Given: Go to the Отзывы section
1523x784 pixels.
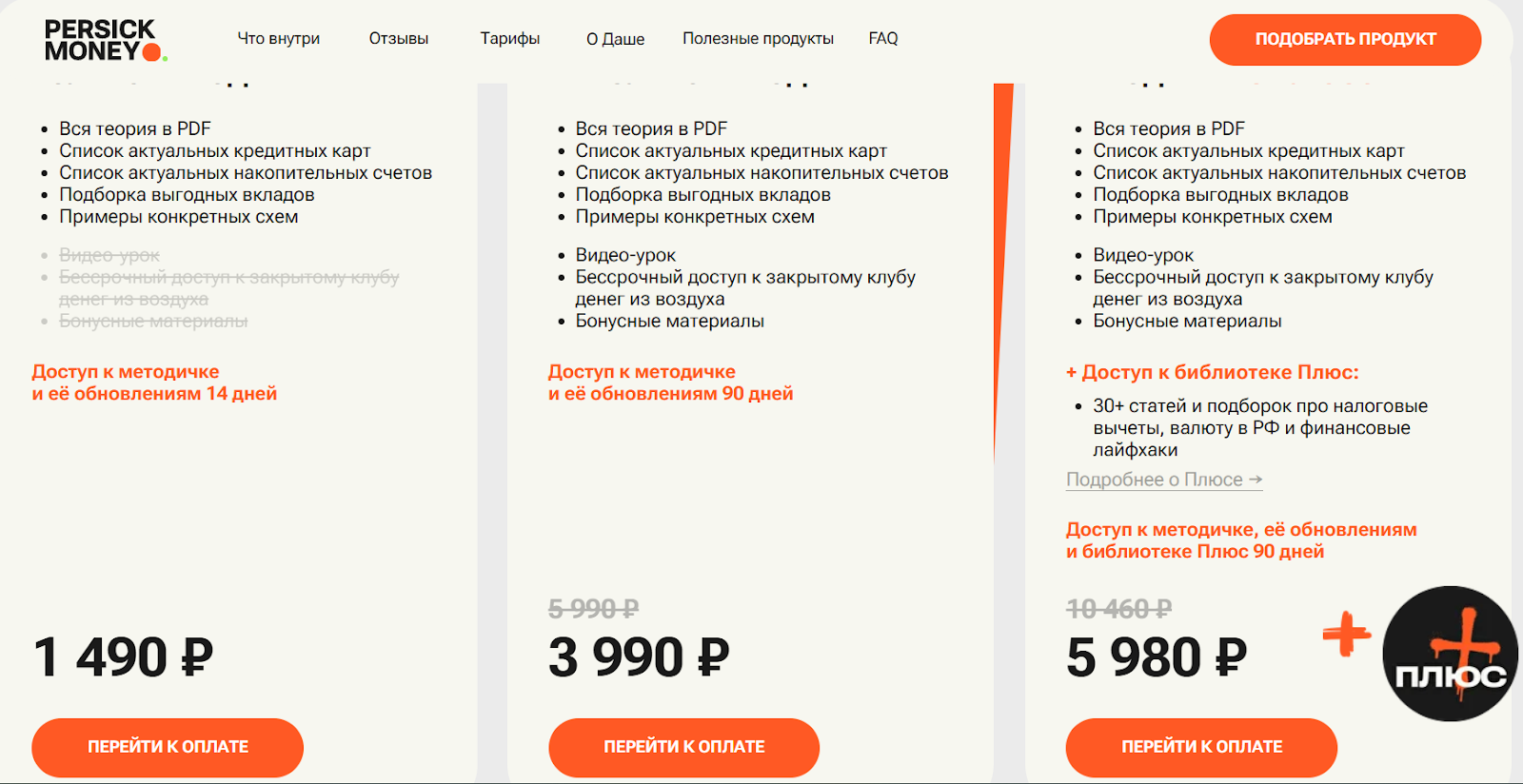Looking at the screenshot, I should (x=399, y=39).
